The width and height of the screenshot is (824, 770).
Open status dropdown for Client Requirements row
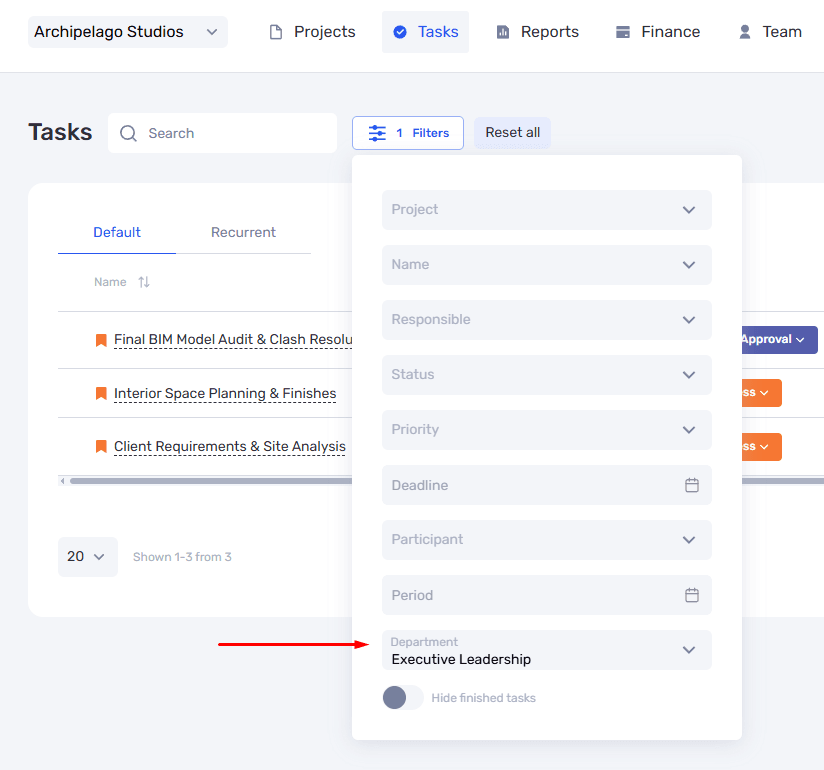[x=761, y=447]
